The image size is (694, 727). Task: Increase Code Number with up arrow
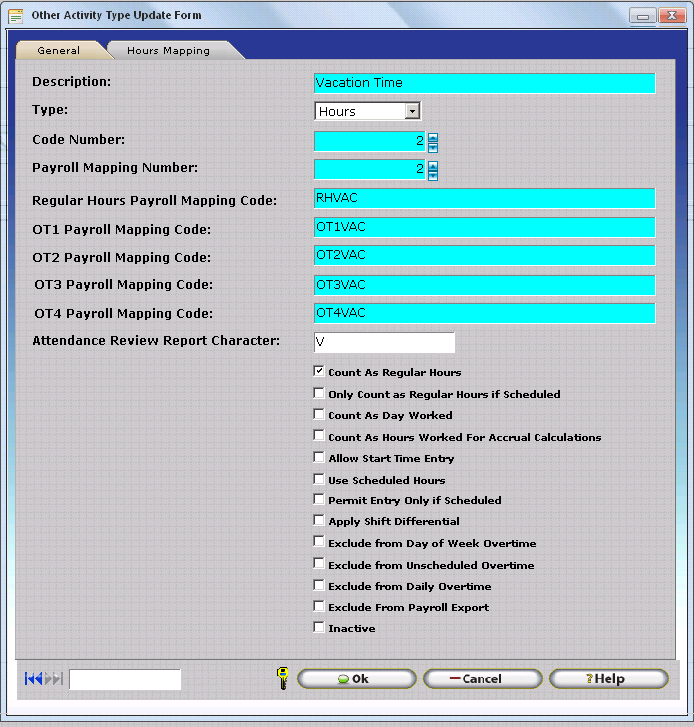pyautogui.click(x=433, y=137)
